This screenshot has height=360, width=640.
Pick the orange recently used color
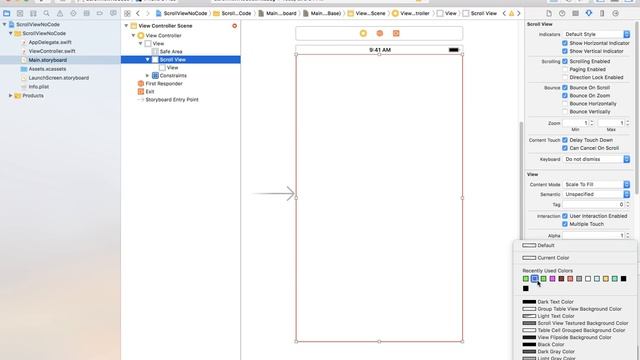click(x=606, y=279)
